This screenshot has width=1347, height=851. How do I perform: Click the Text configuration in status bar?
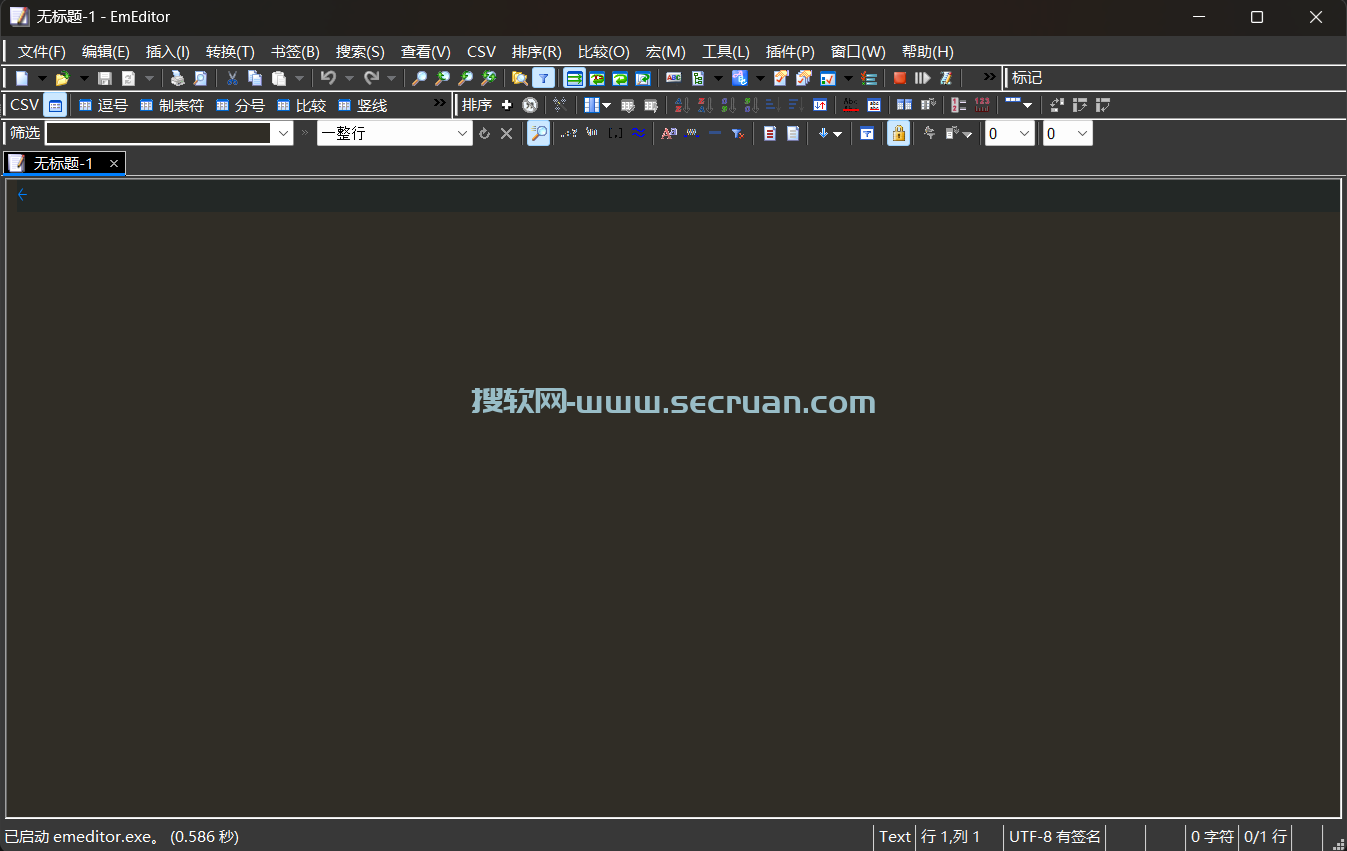[x=895, y=837]
